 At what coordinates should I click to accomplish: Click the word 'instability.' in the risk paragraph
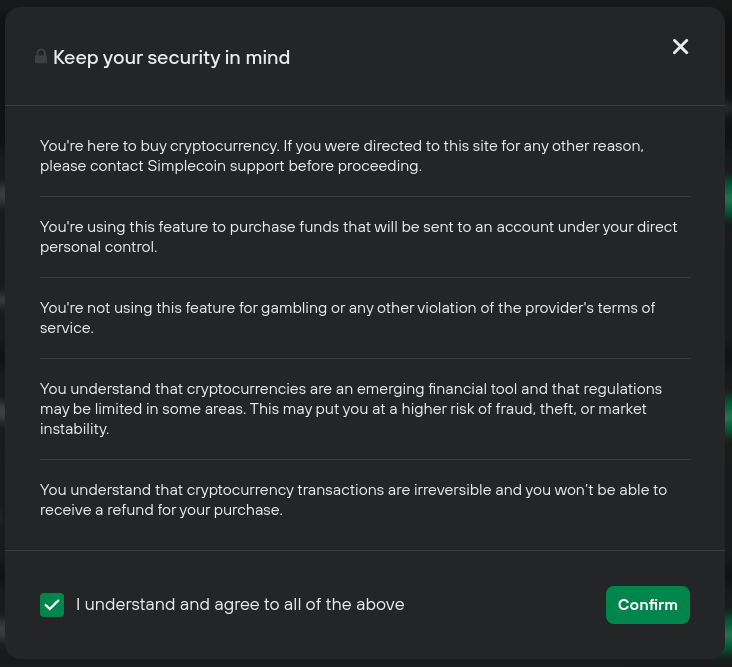[x=74, y=429]
